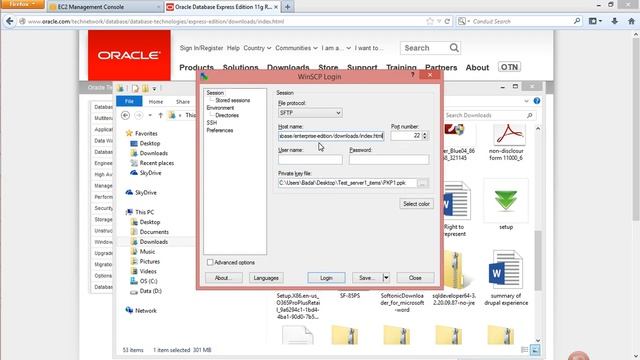Viewport: 640px width, 360px height.
Task: Click the Save button in WinSCP Login
Action: pyautogui.click(x=367, y=278)
